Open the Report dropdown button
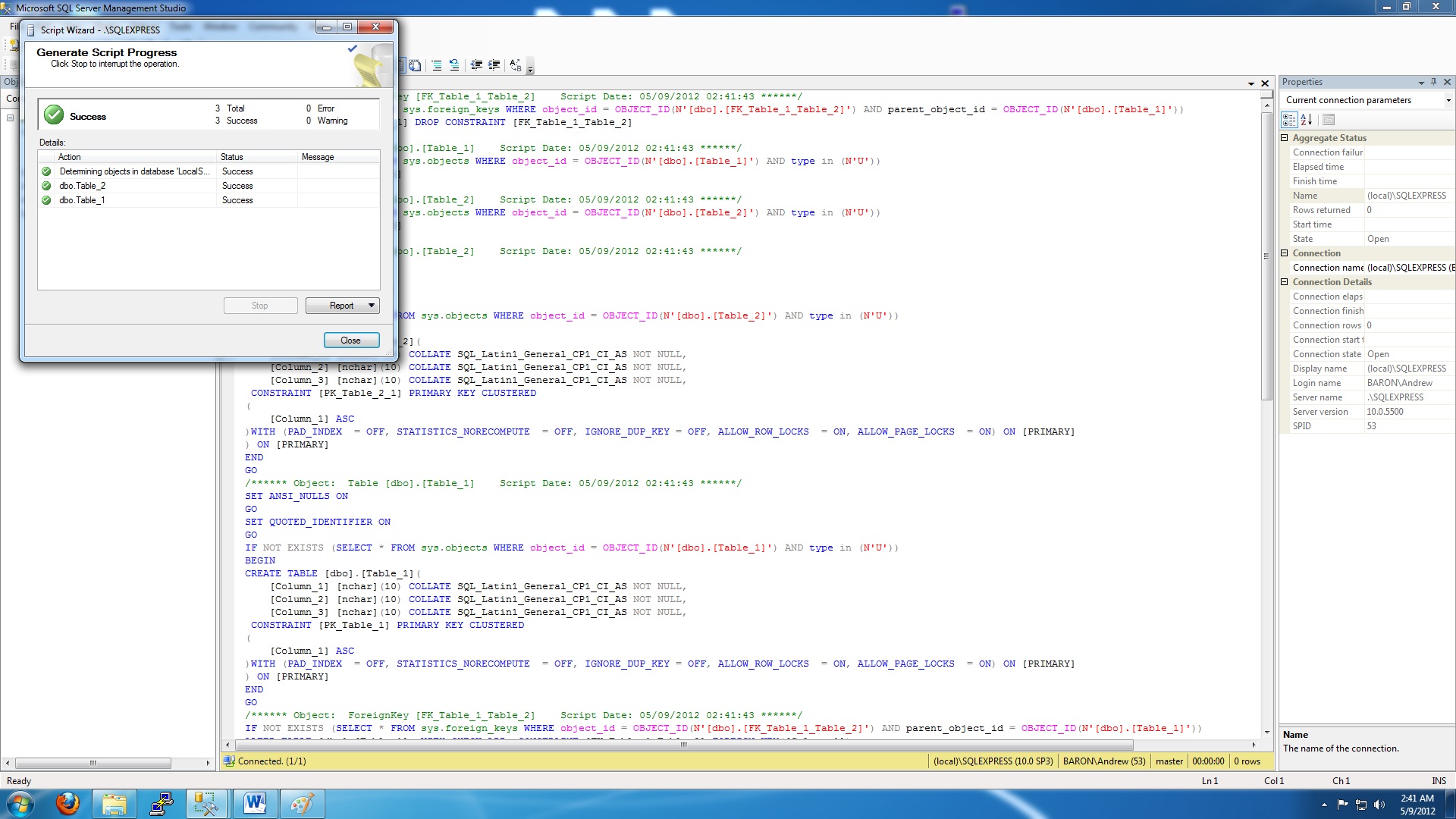The image size is (1456, 819). pyautogui.click(x=342, y=306)
